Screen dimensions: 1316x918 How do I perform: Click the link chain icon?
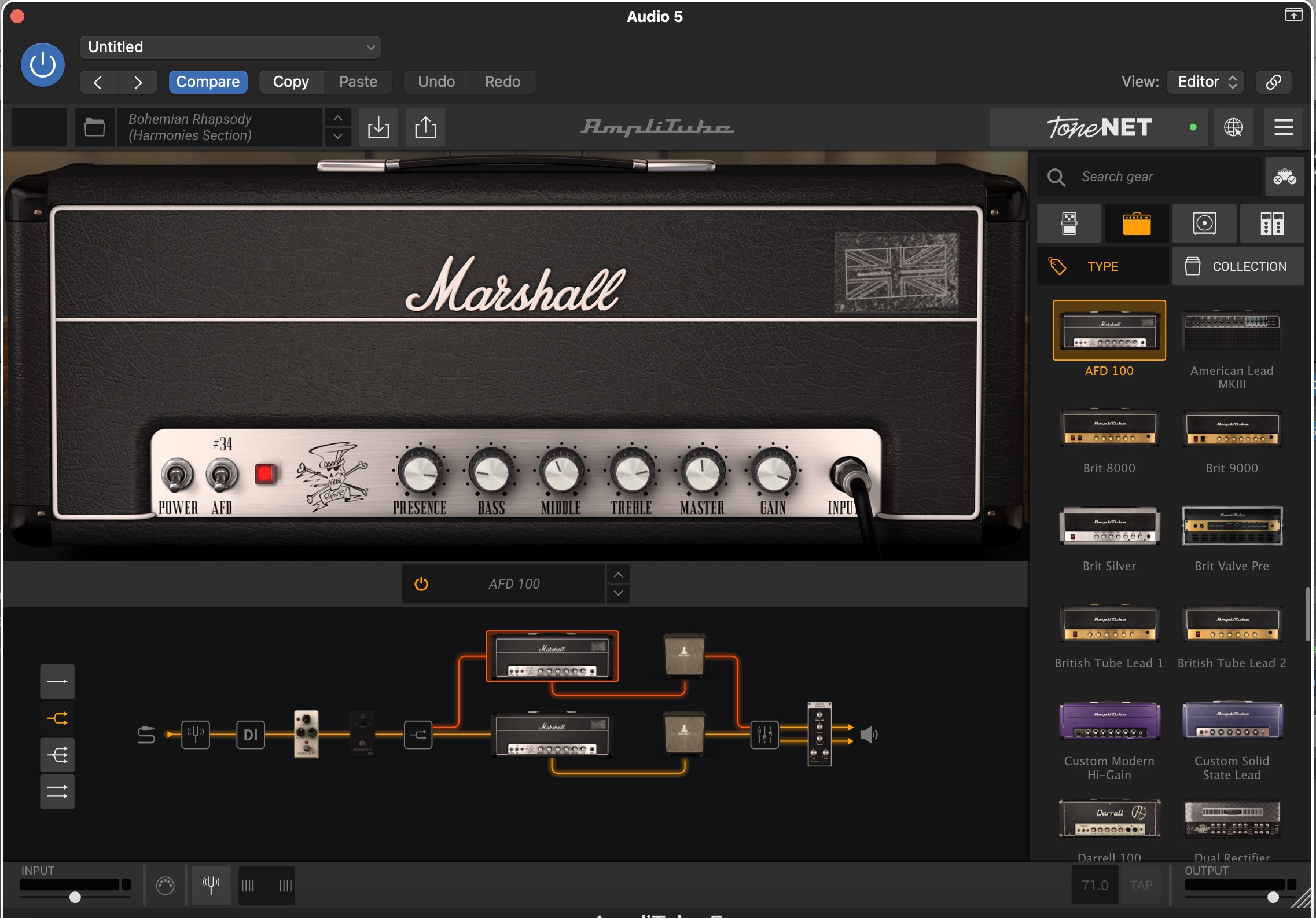1273,82
